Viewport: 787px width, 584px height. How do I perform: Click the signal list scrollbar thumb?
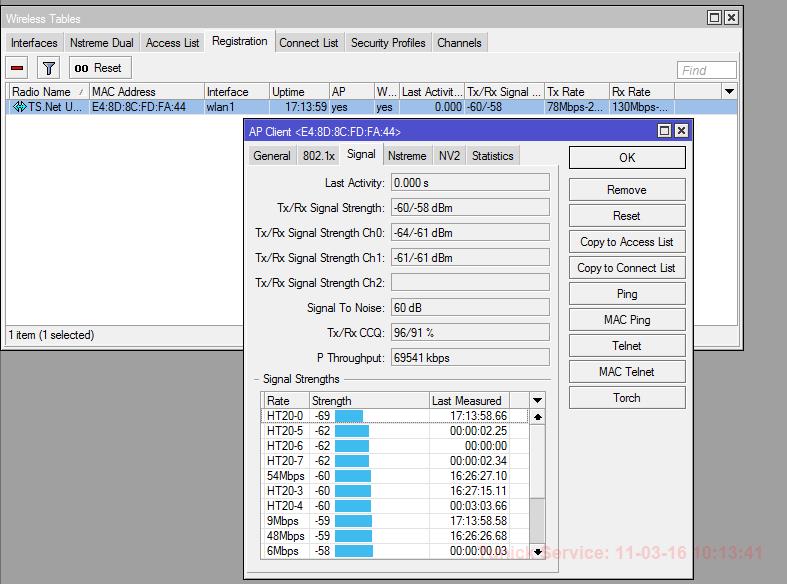(x=538, y=520)
